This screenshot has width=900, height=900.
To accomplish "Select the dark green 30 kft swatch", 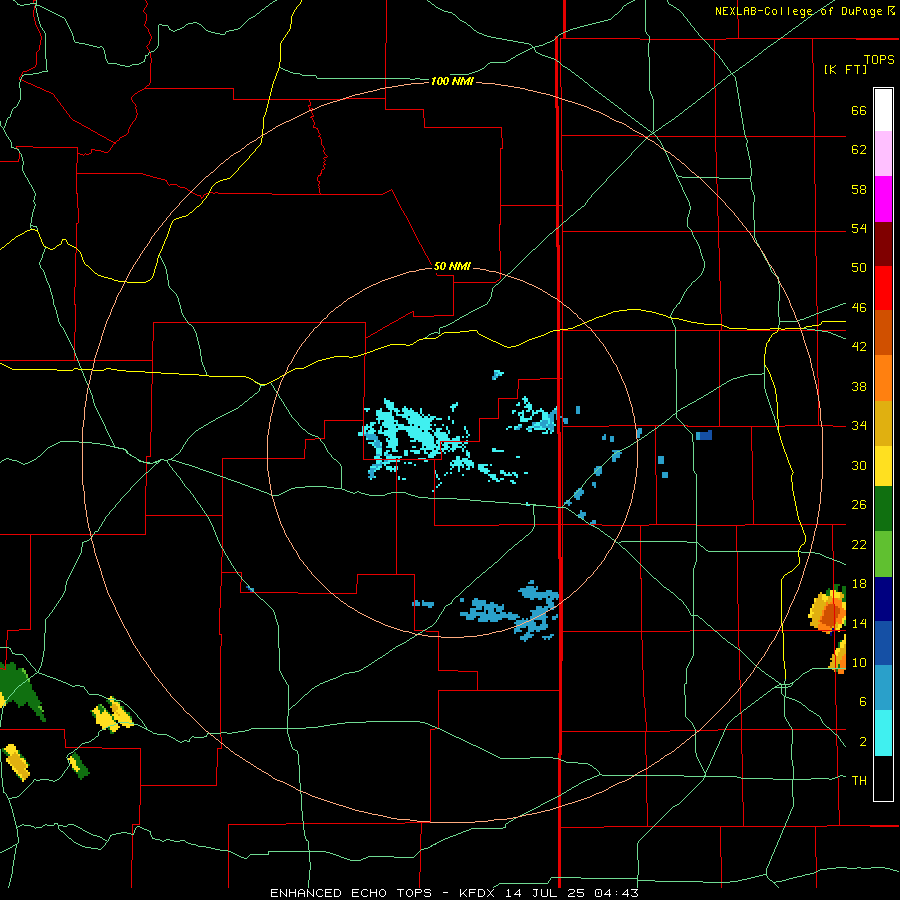I will 883,509.
